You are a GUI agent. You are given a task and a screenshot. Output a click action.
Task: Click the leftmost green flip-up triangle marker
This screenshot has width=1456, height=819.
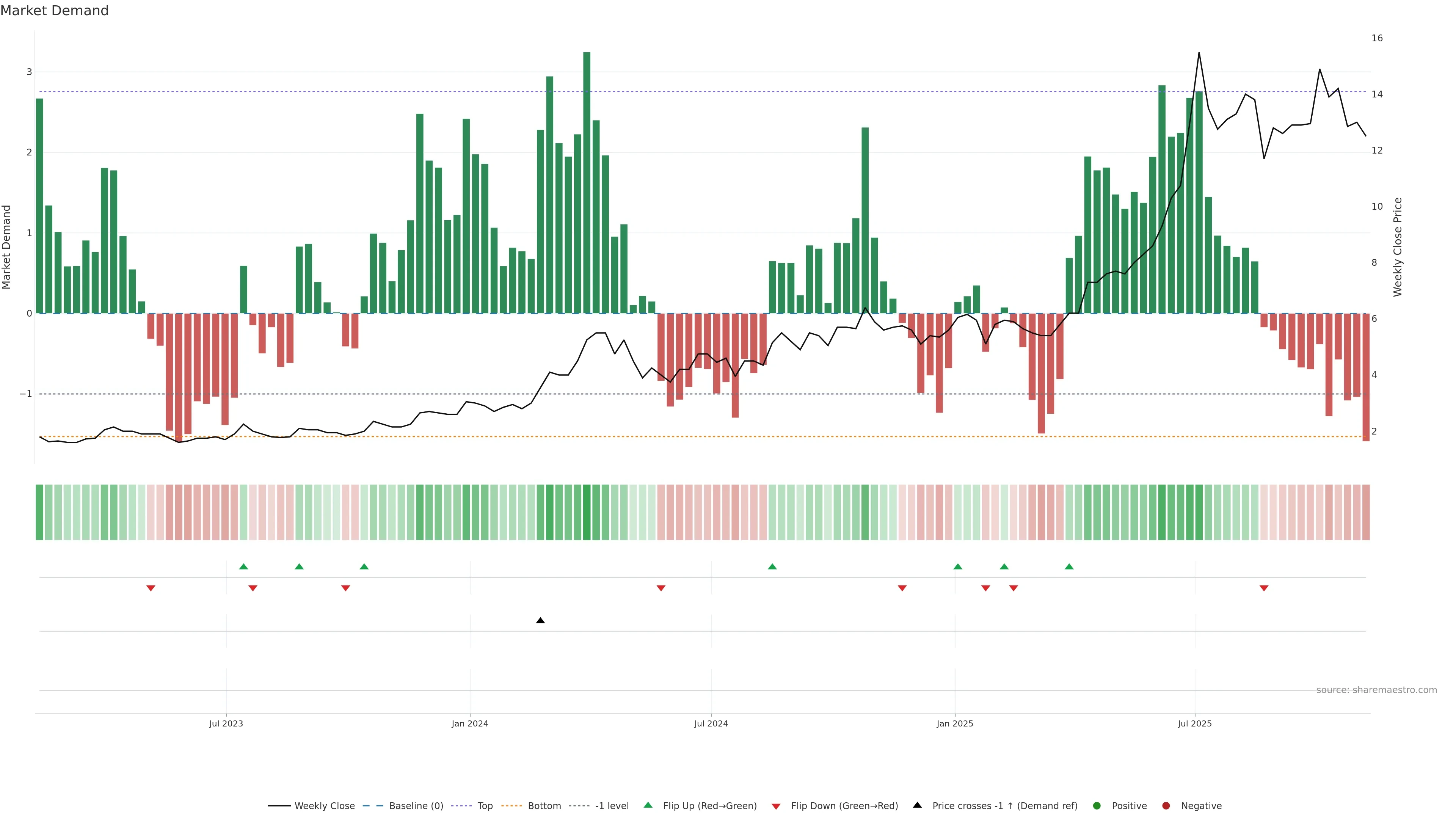[x=243, y=566]
